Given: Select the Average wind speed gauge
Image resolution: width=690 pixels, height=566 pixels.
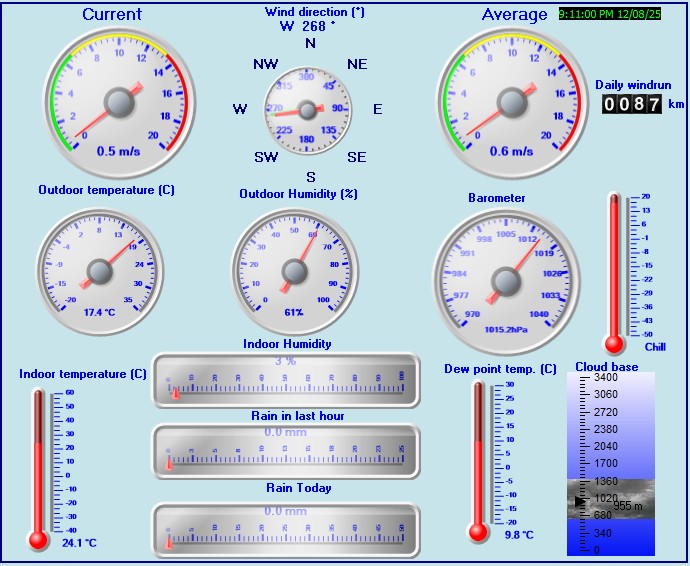Looking at the screenshot, I should (x=512, y=101).
